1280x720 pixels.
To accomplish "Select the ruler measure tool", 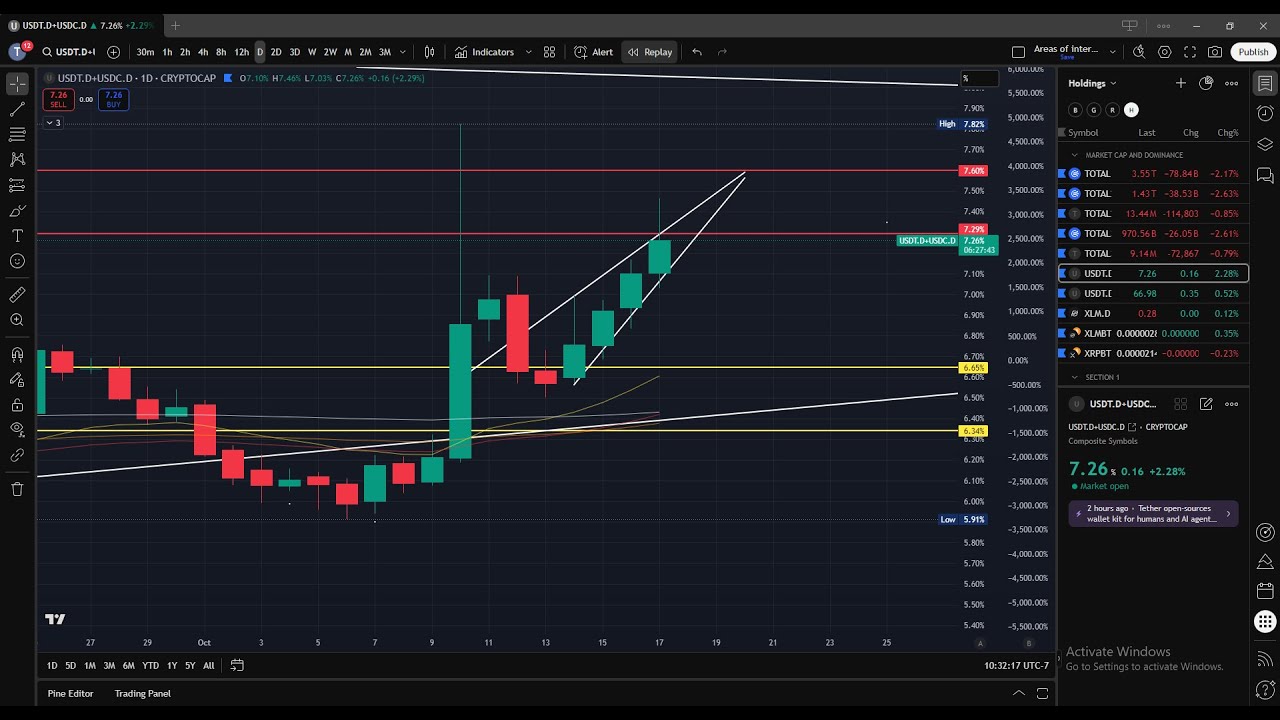I will (x=17, y=295).
